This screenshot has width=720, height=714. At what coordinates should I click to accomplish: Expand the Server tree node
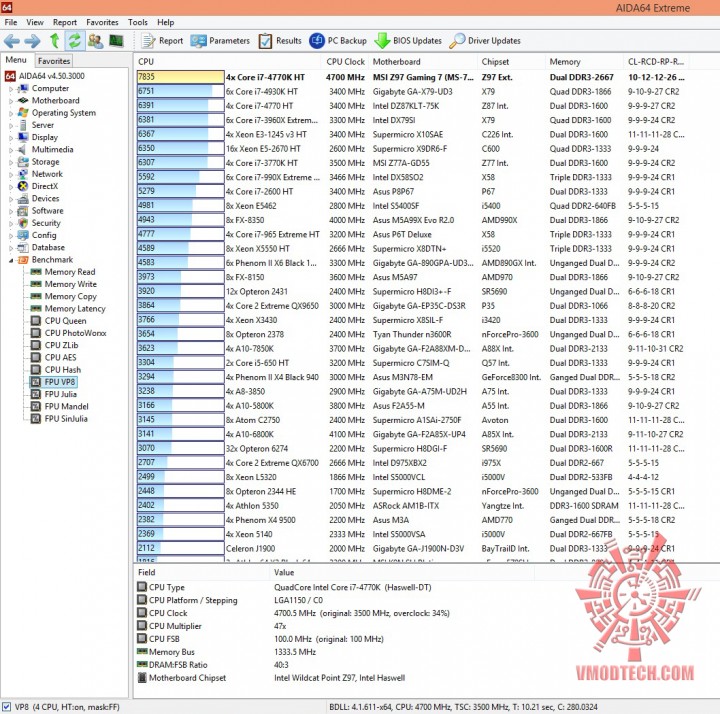tap(11, 125)
